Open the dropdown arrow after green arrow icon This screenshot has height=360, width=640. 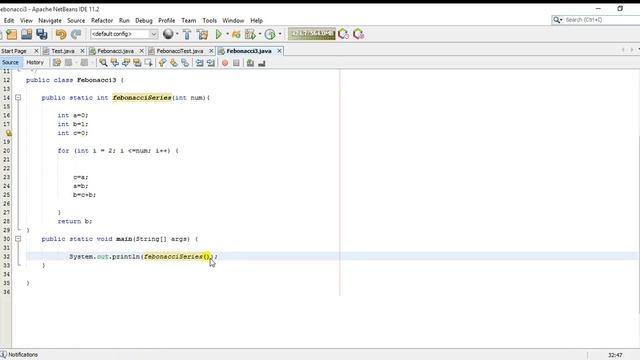[280, 34]
